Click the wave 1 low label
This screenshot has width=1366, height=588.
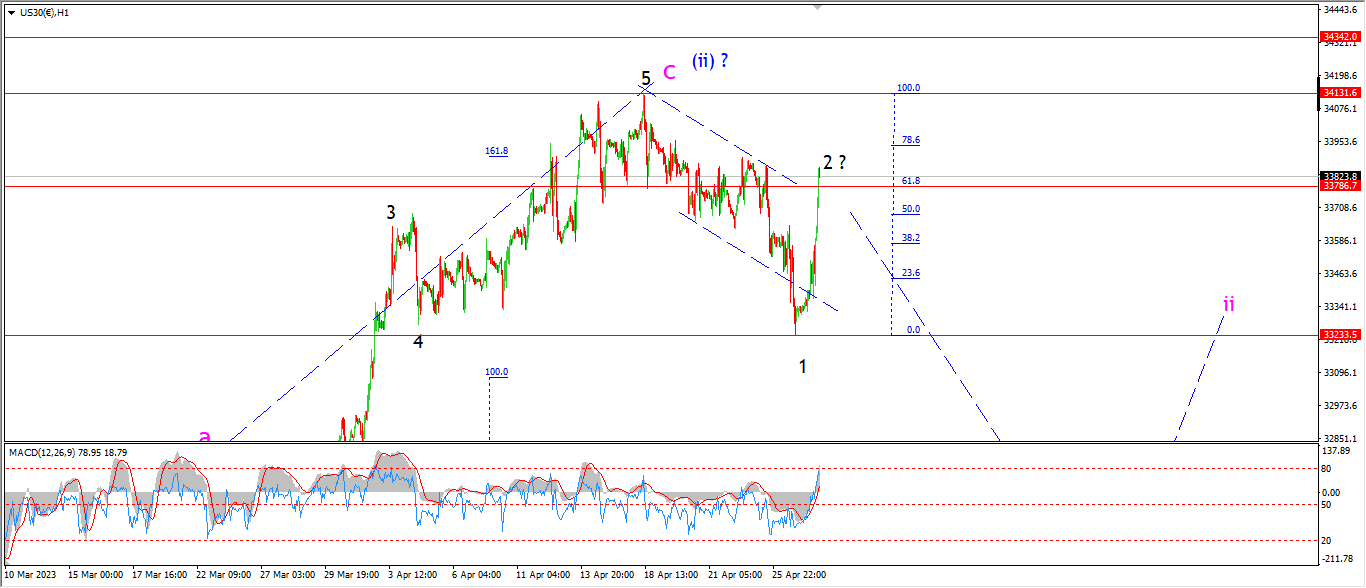click(803, 366)
